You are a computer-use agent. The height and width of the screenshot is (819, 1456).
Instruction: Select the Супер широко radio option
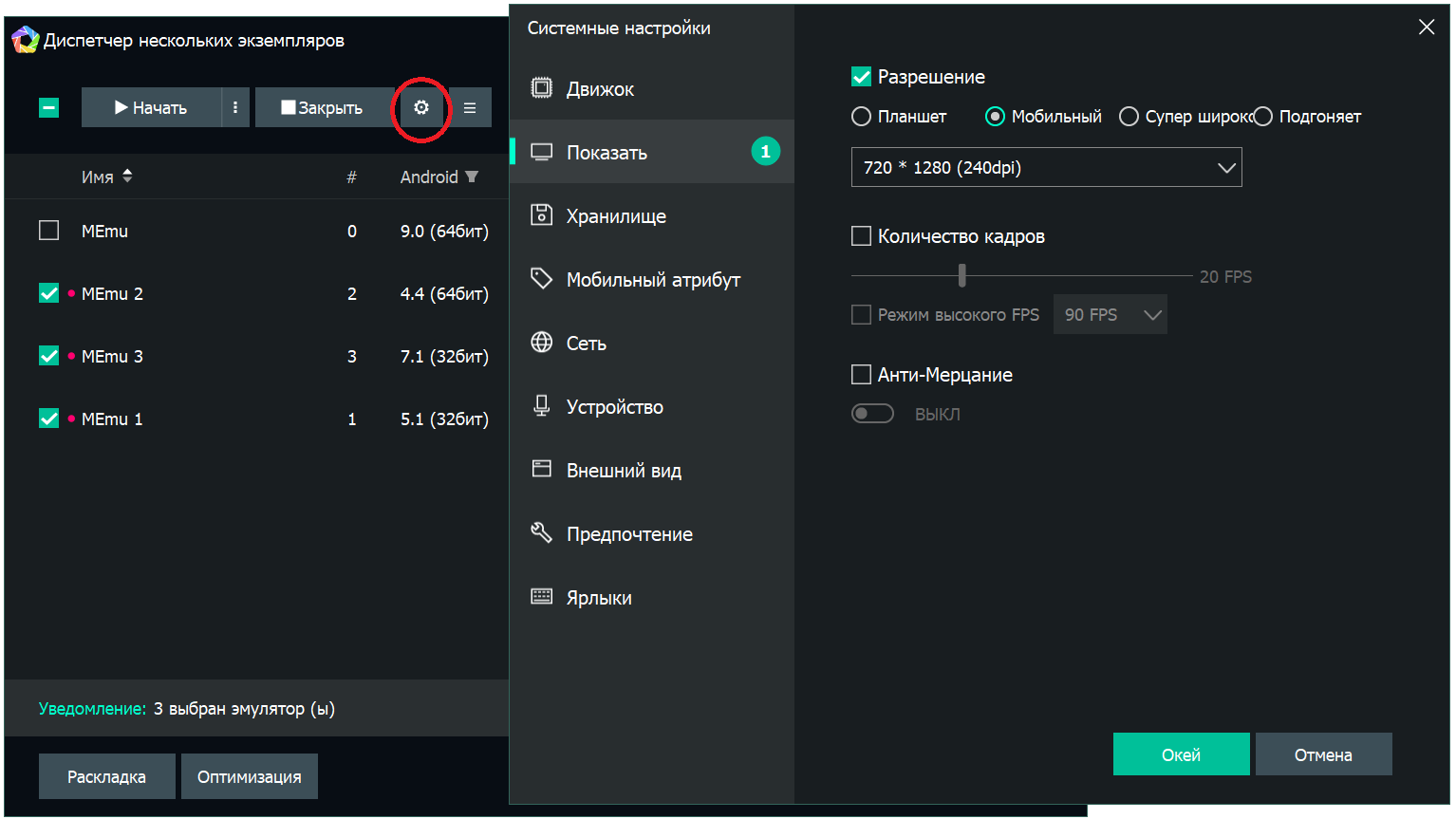(1129, 117)
